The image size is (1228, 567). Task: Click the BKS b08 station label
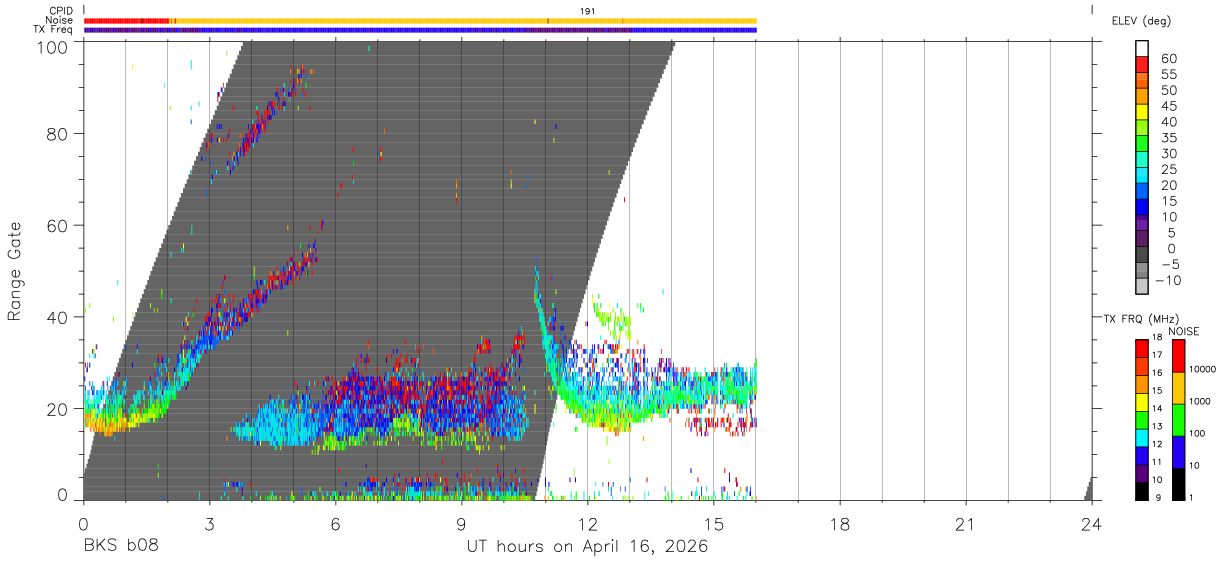tap(121, 547)
